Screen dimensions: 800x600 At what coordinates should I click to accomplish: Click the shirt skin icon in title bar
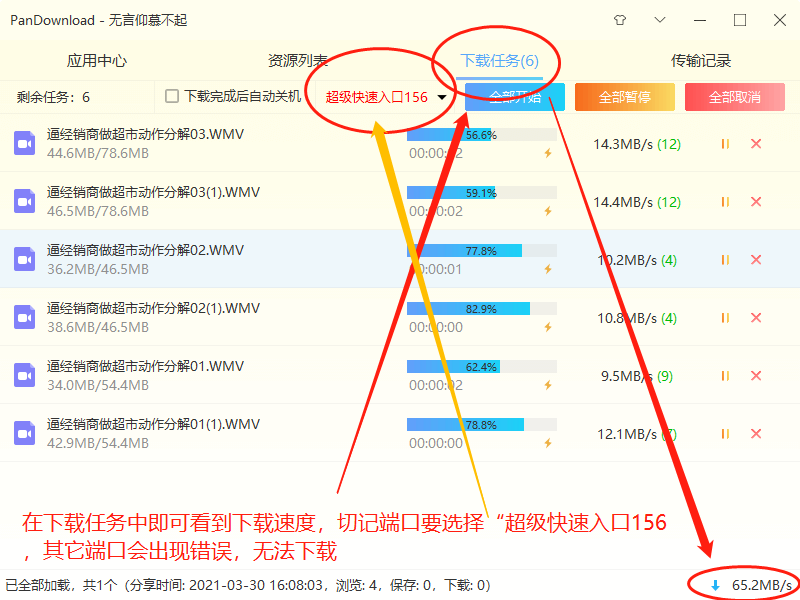(x=620, y=20)
